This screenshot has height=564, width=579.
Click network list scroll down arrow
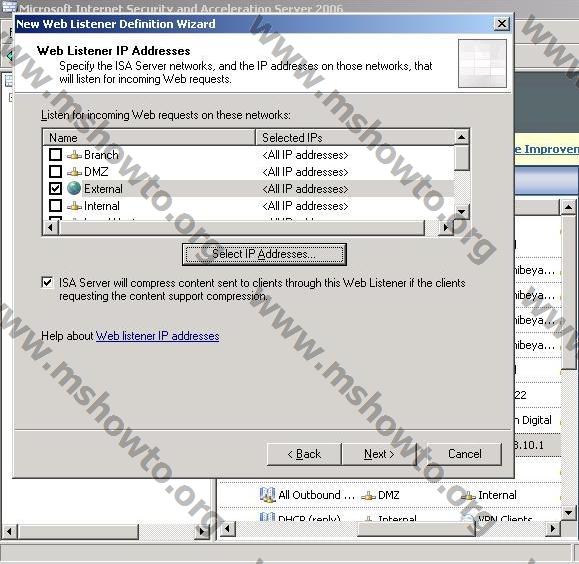click(x=461, y=212)
